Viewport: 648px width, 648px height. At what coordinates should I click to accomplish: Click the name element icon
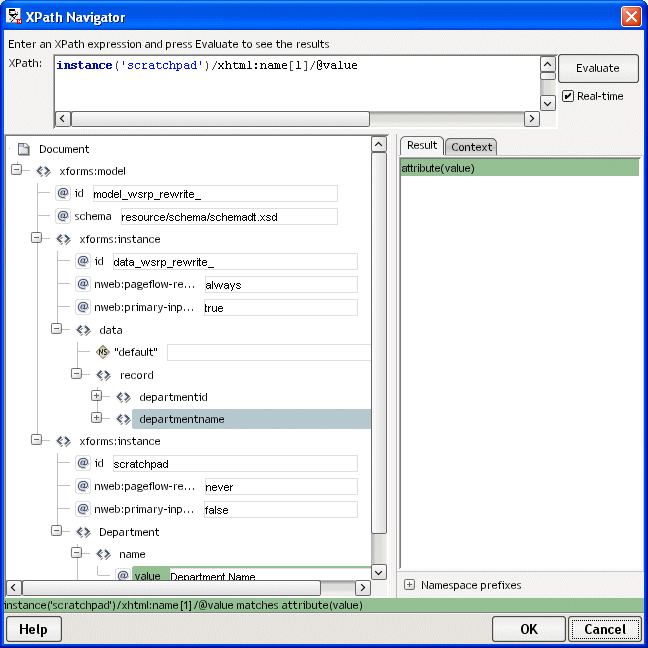pyautogui.click(x=103, y=554)
